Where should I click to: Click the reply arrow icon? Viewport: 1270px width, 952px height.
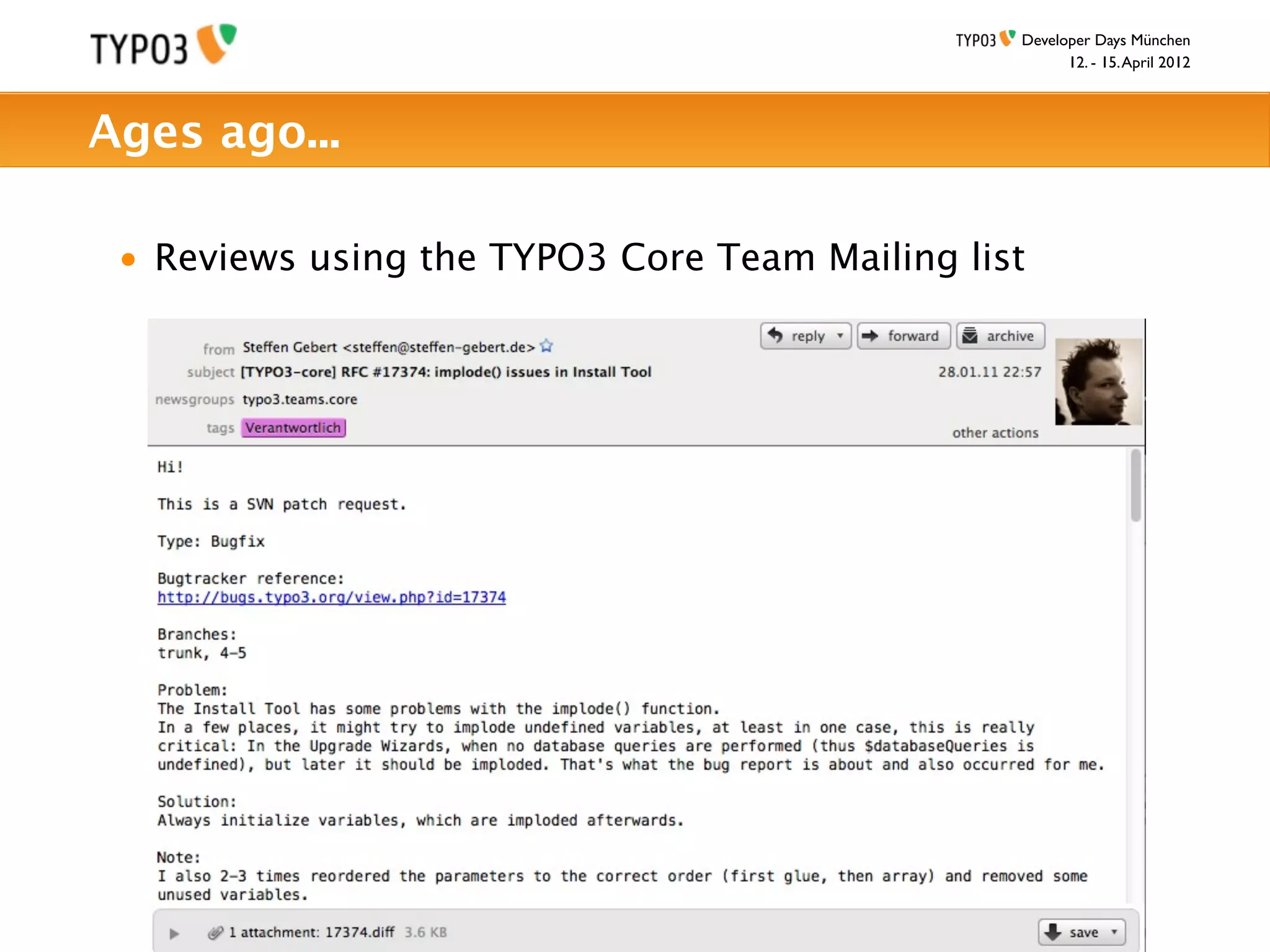coord(775,335)
